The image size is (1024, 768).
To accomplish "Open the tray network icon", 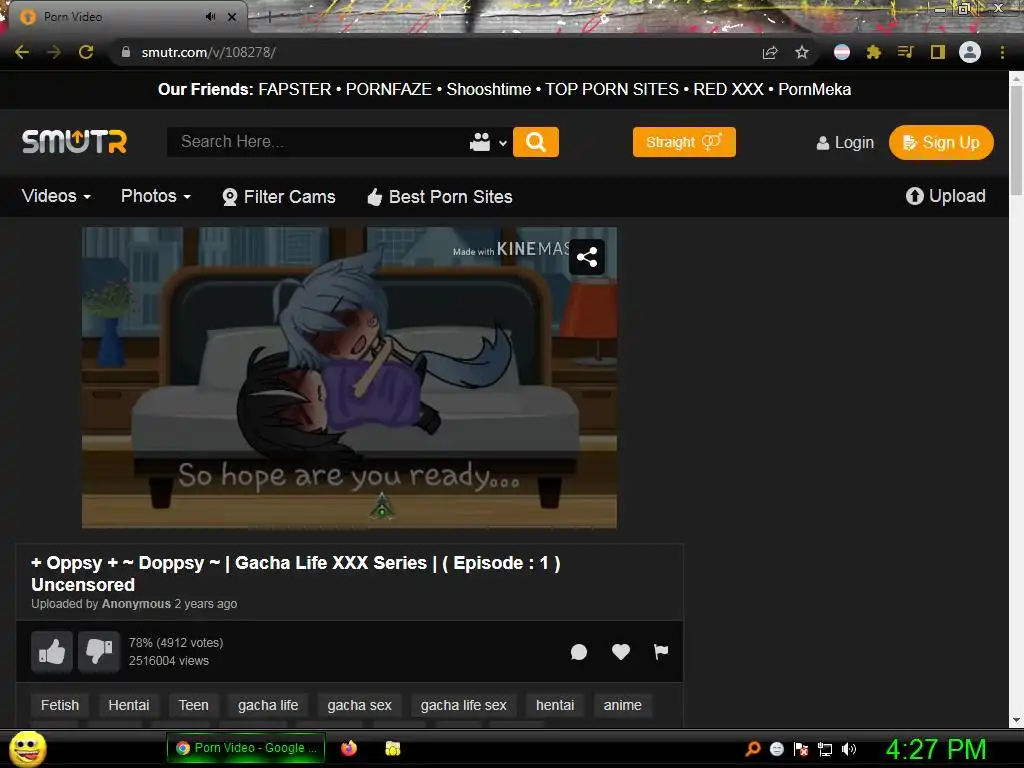I will click(825, 749).
